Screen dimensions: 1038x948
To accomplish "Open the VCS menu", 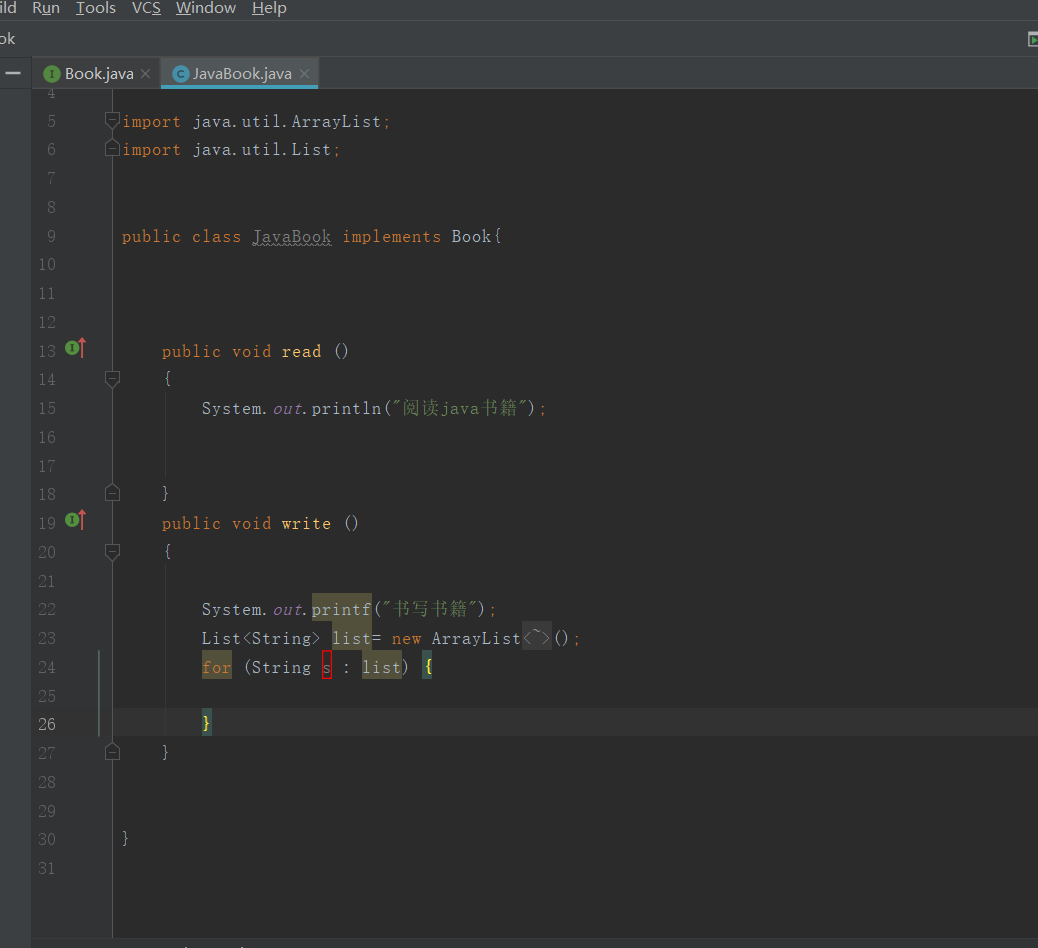I will (x=146, y=8).
